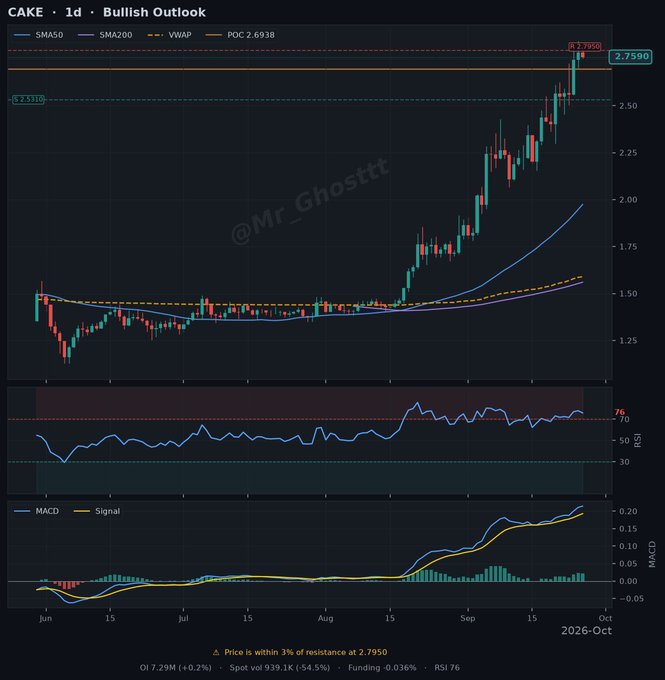
Task: Click the red 76 RSI value
Action: coord(619,412)
